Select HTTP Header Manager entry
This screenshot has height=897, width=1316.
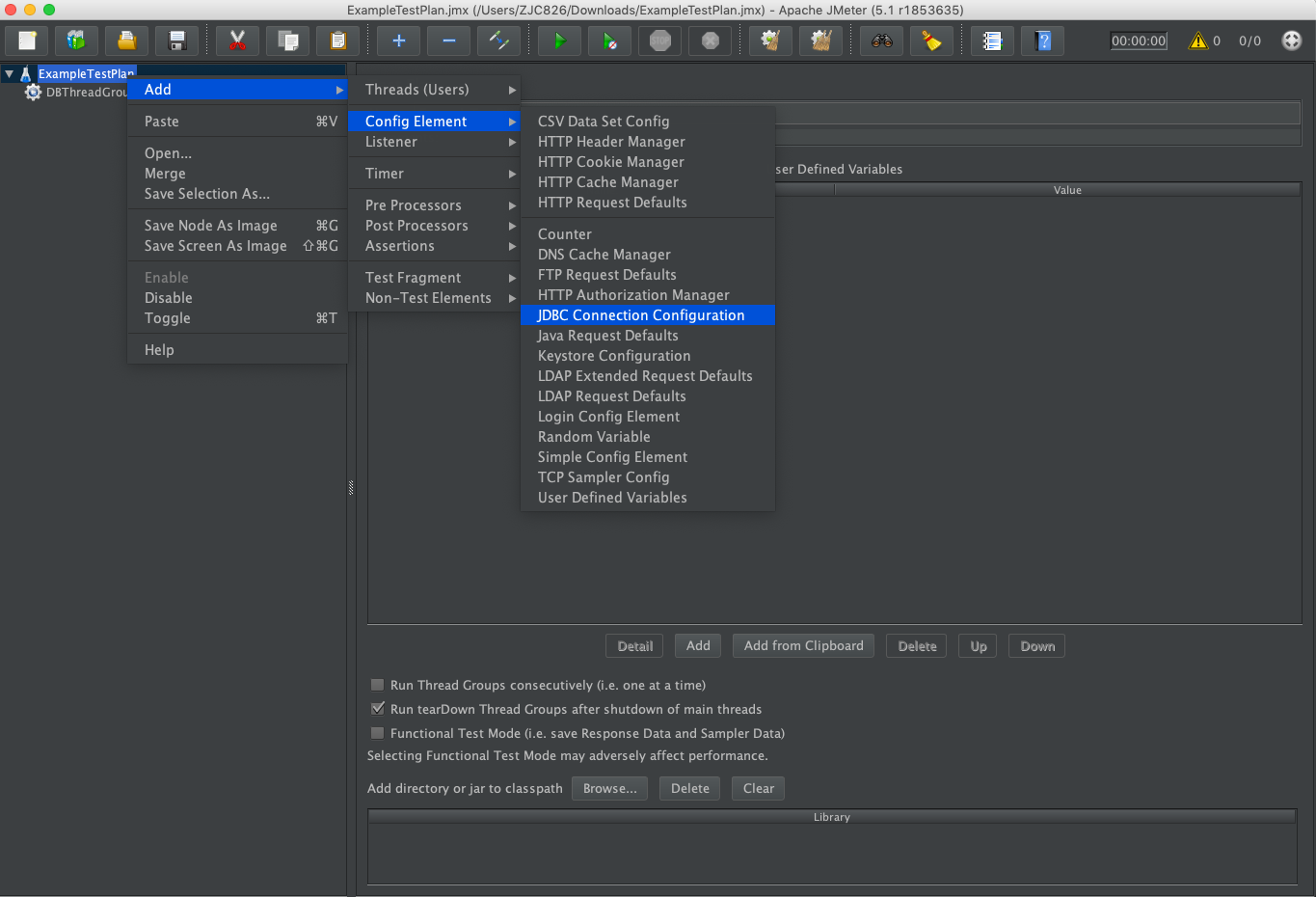[648, 142]
